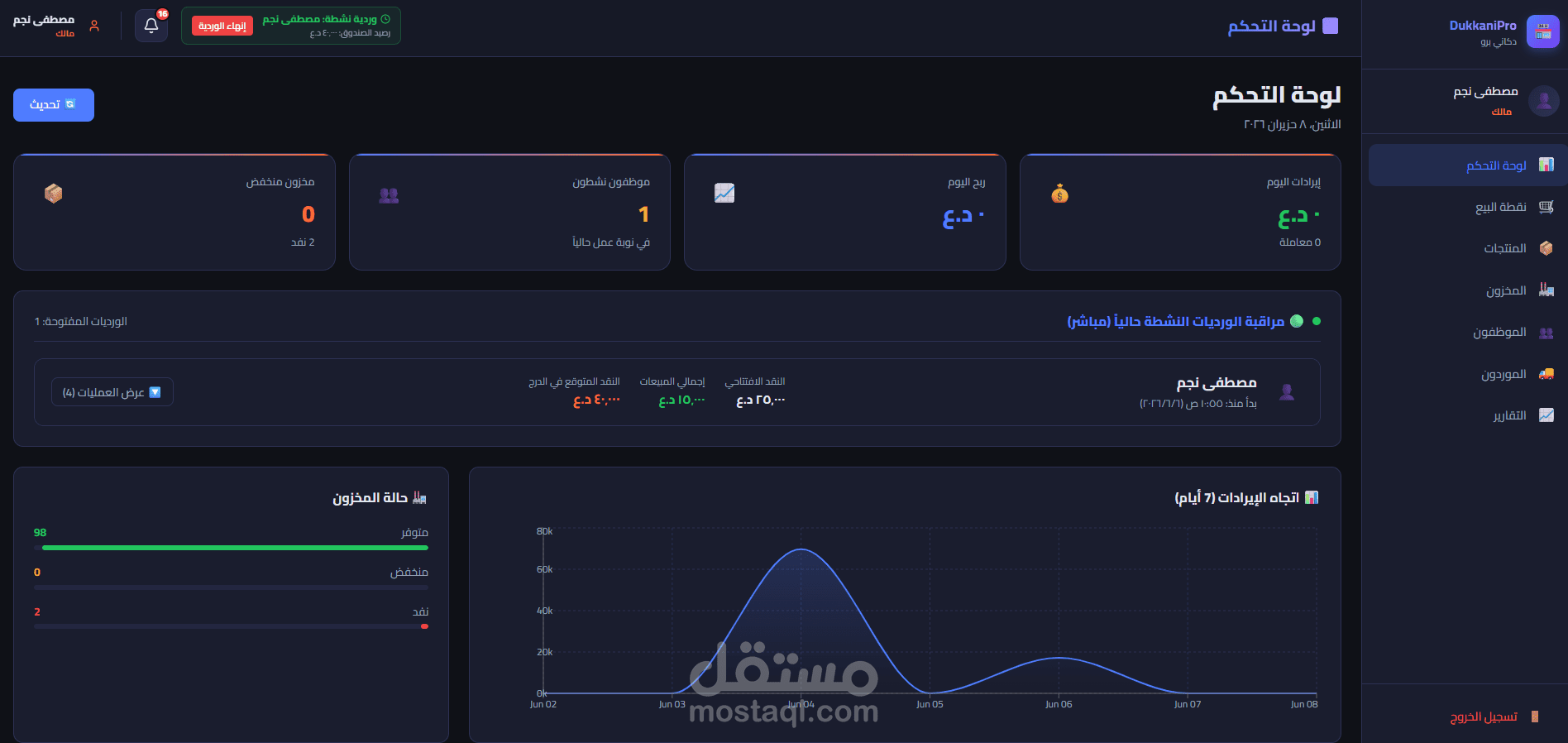Click the الموظفون people icon in sidebar
The image size is (1568, 743).
(x=1546, y=333)
